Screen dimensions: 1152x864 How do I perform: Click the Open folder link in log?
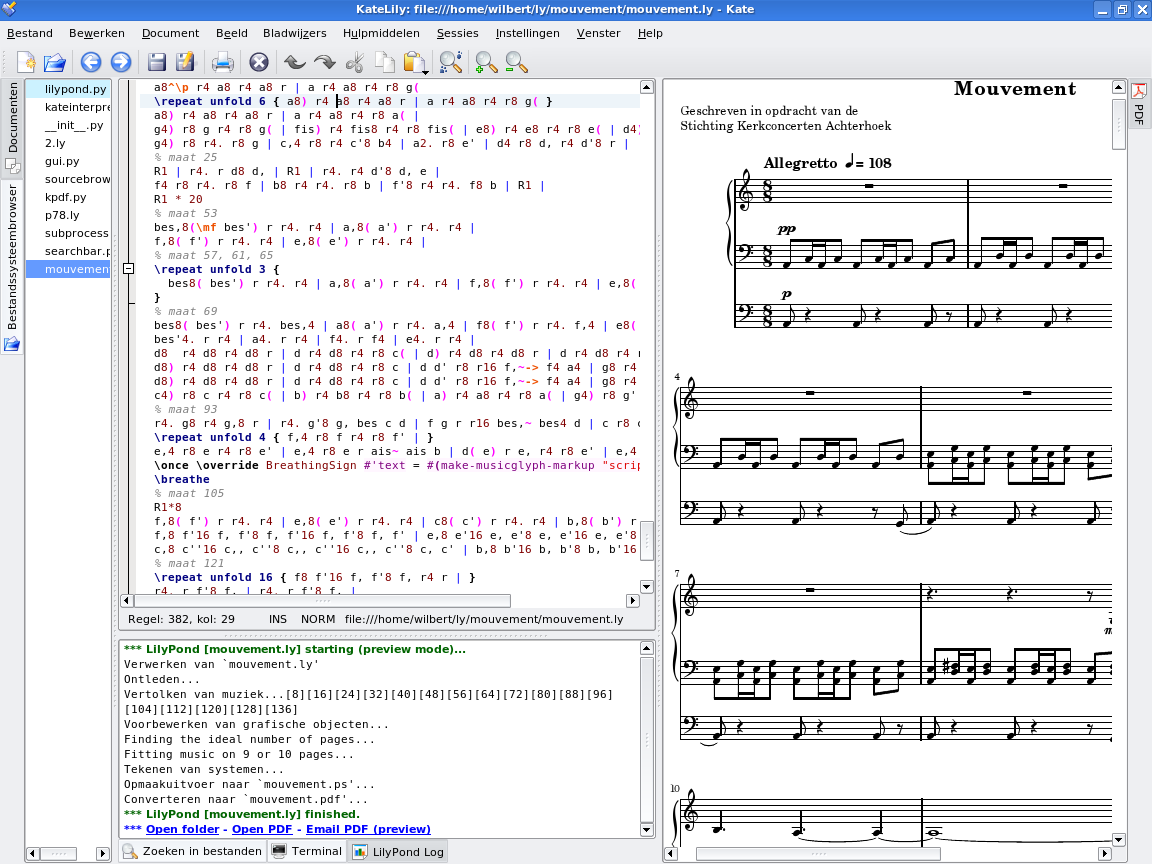pyautogui.click(x=182, y=829)
